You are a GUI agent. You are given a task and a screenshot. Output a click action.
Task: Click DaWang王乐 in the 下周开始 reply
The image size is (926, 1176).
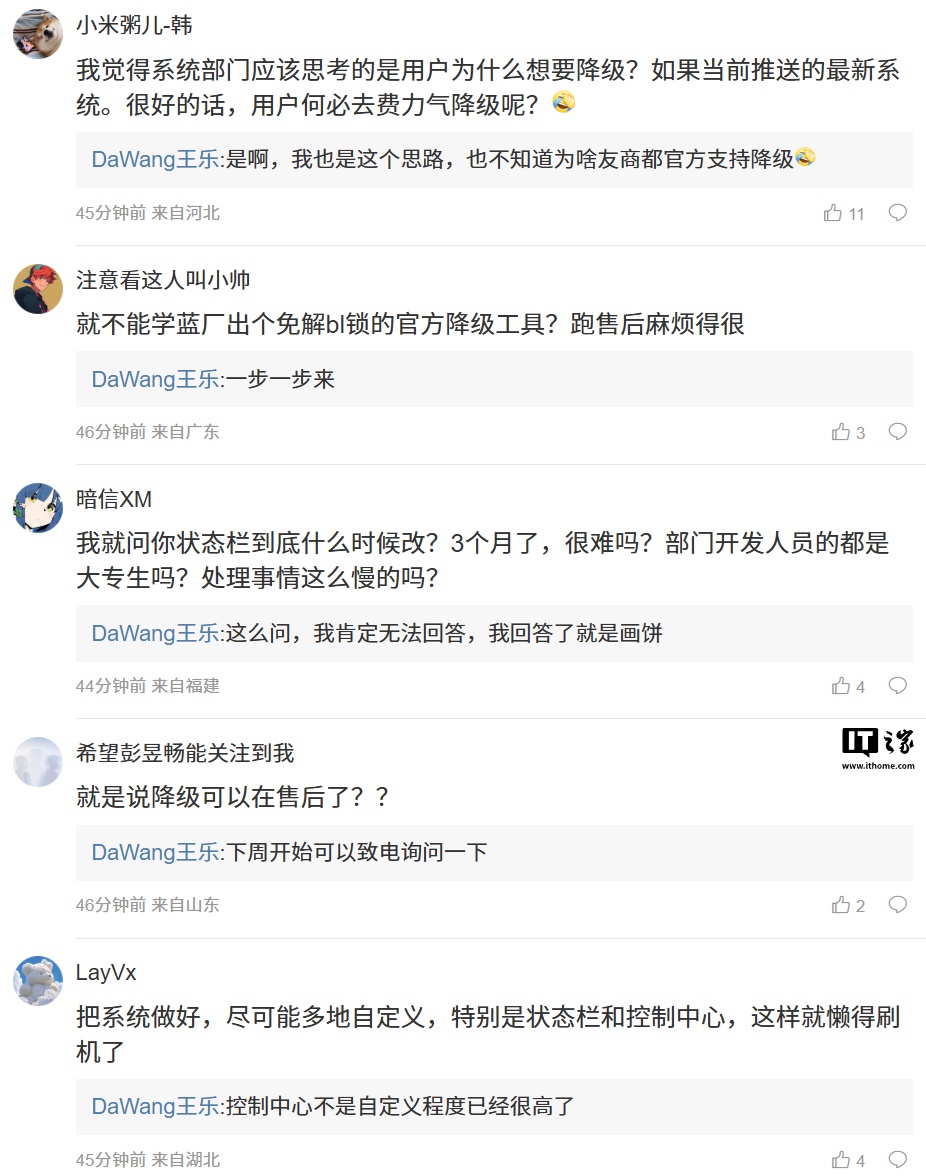155,852
